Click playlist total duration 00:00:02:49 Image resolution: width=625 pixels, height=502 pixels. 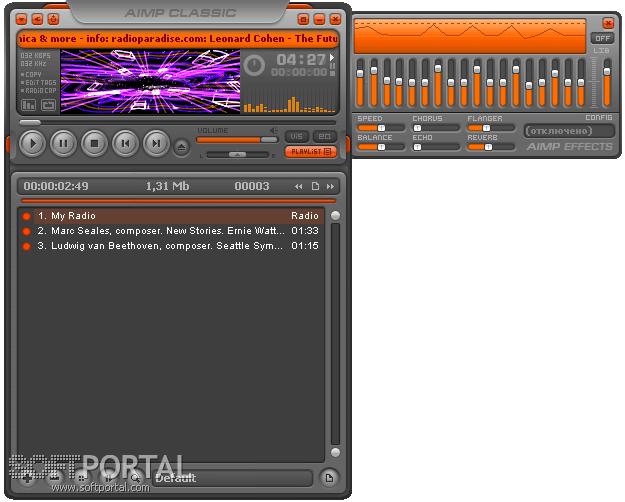tap(56, 186)
